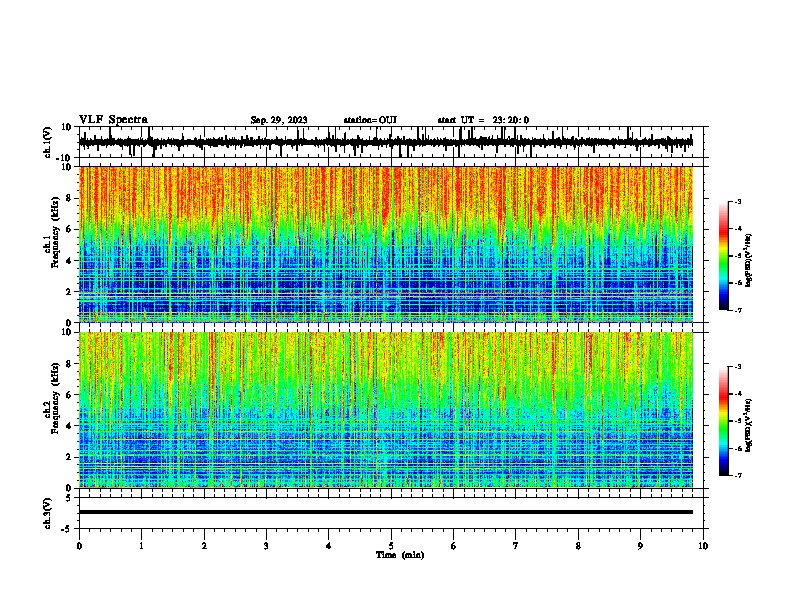Click the '-7' label on ch.1 color bar

[738, 311]
